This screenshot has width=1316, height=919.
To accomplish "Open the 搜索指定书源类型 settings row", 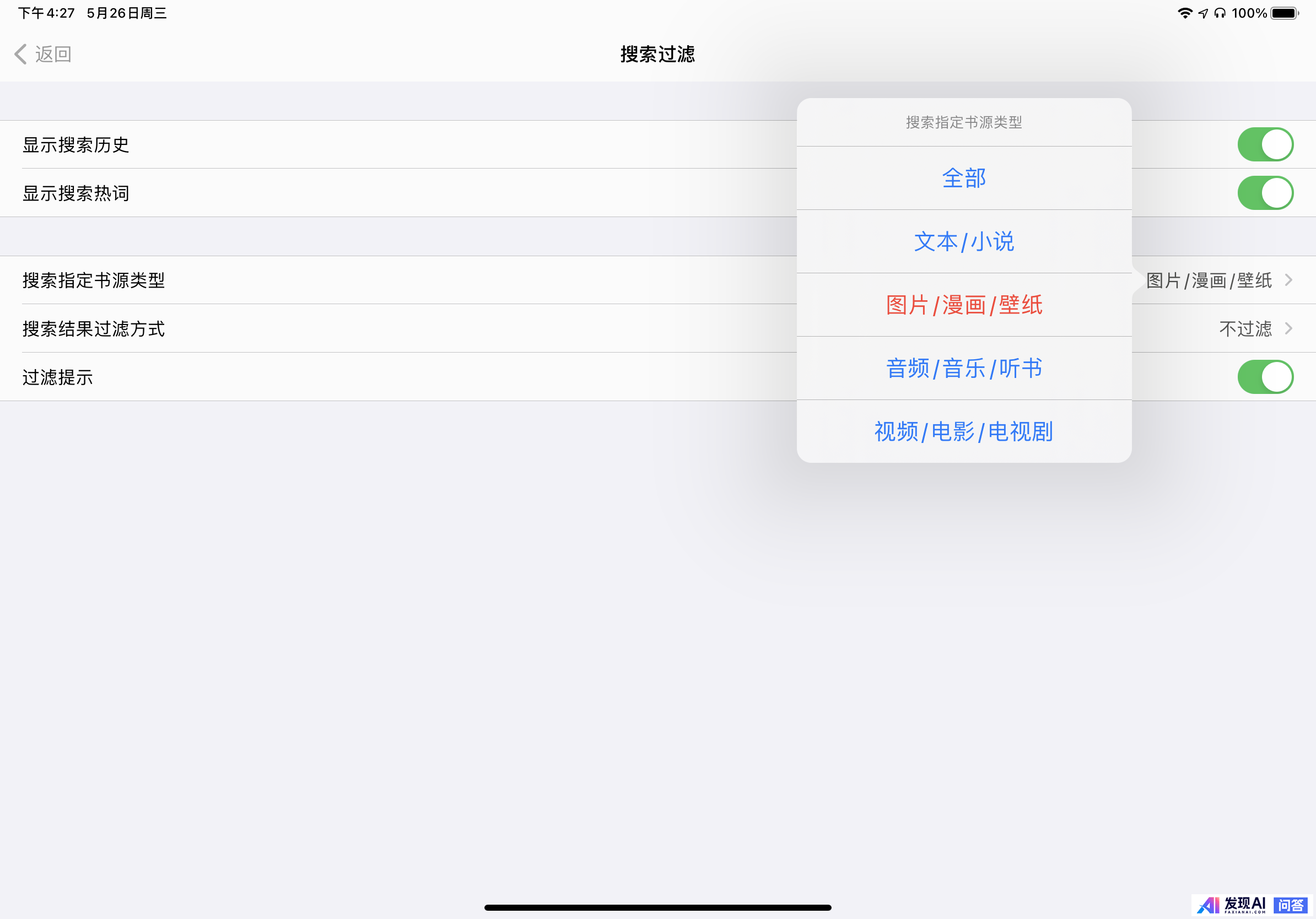I will pos(658,280).
